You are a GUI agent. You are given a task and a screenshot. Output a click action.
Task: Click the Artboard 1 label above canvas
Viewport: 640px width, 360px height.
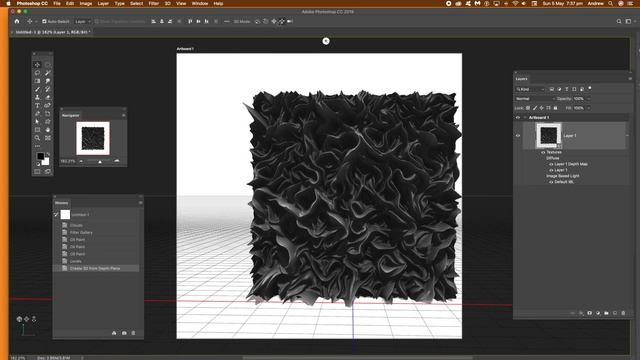[x=185, y=49]
